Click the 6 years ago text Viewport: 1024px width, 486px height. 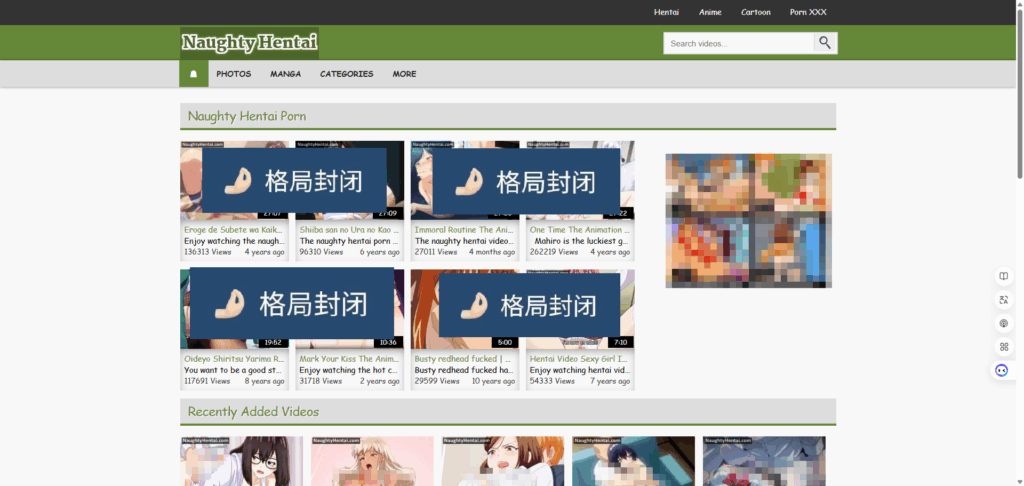point(379,252)
